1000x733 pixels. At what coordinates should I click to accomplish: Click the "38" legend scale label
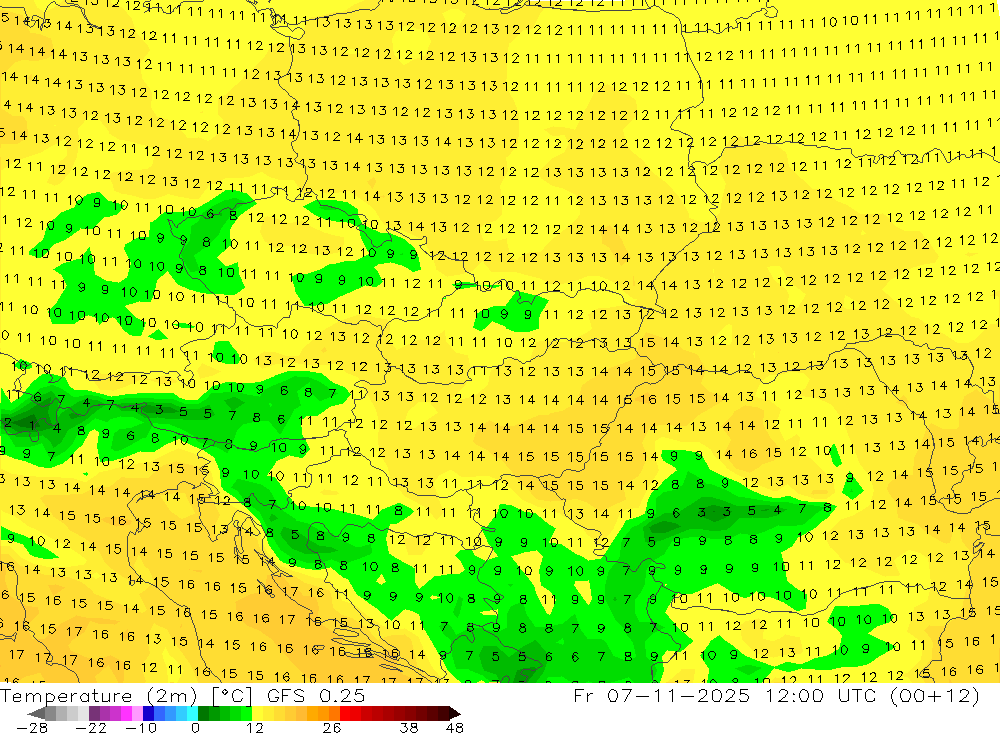pyautogui.click(x=409, y=727)
